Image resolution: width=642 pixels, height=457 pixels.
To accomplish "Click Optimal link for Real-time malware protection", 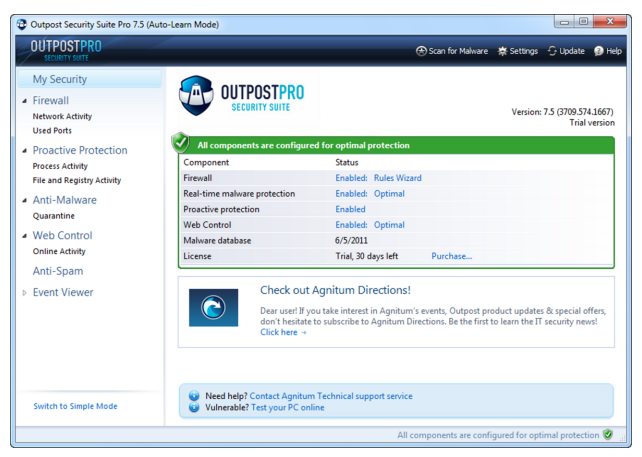I will point(389,194).
